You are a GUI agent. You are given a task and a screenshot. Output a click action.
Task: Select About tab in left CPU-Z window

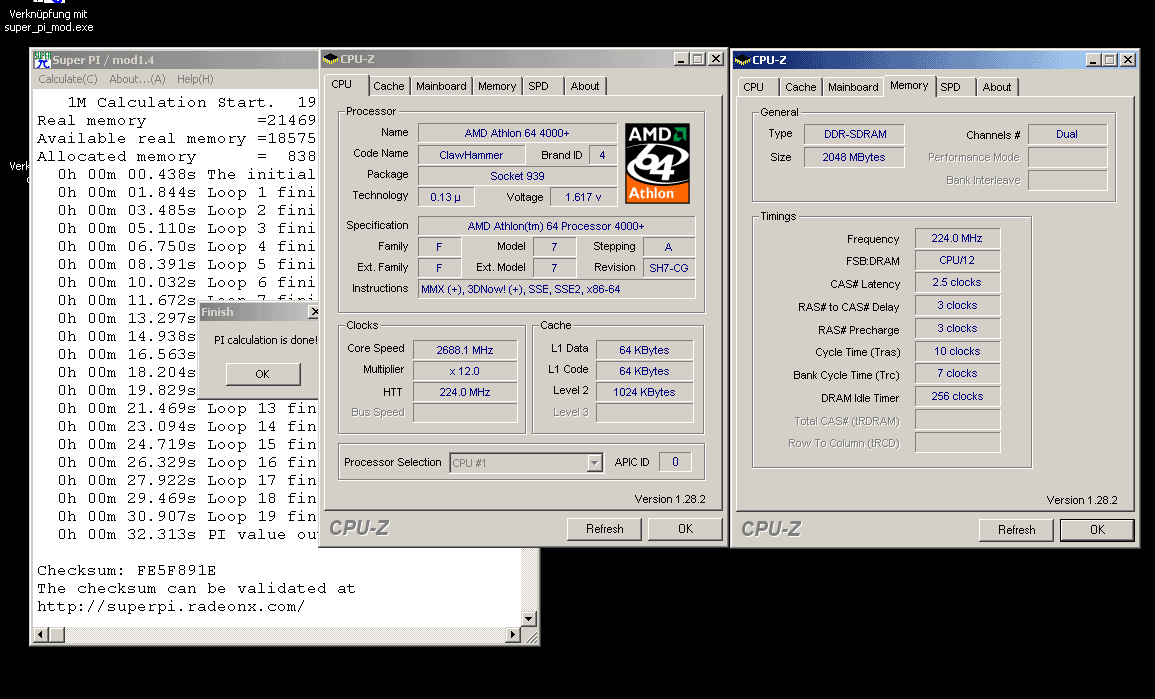click(x=585, y=86)
